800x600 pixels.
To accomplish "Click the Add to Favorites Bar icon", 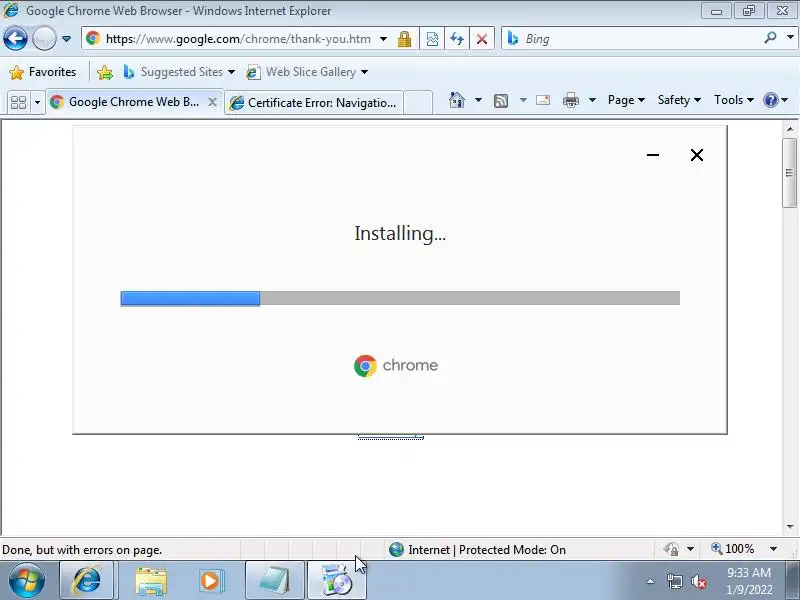I will 105,72.
